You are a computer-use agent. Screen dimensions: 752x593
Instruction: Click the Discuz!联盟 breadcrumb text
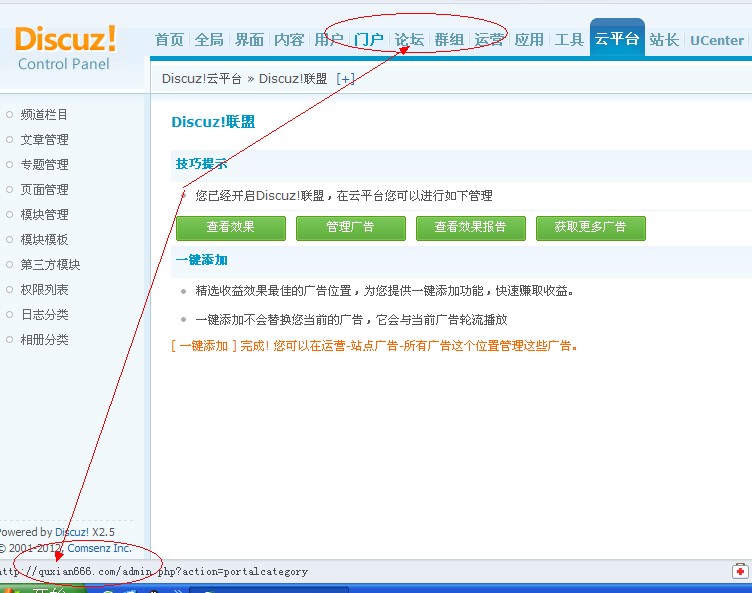coord(293,79)
